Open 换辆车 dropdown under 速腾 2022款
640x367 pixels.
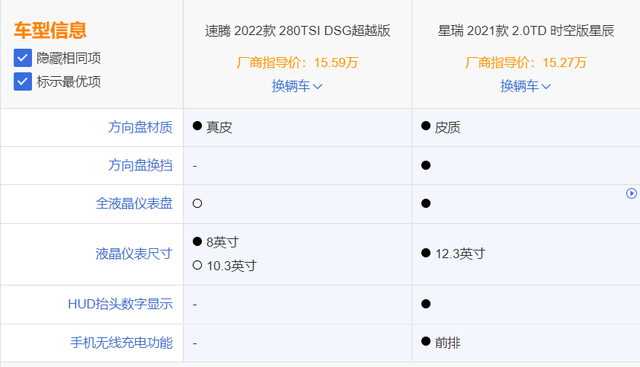(297, 86)
